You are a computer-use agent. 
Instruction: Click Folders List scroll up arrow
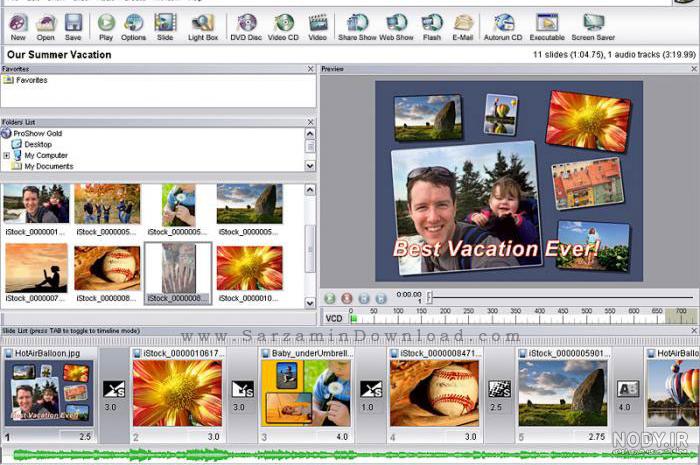310,134
